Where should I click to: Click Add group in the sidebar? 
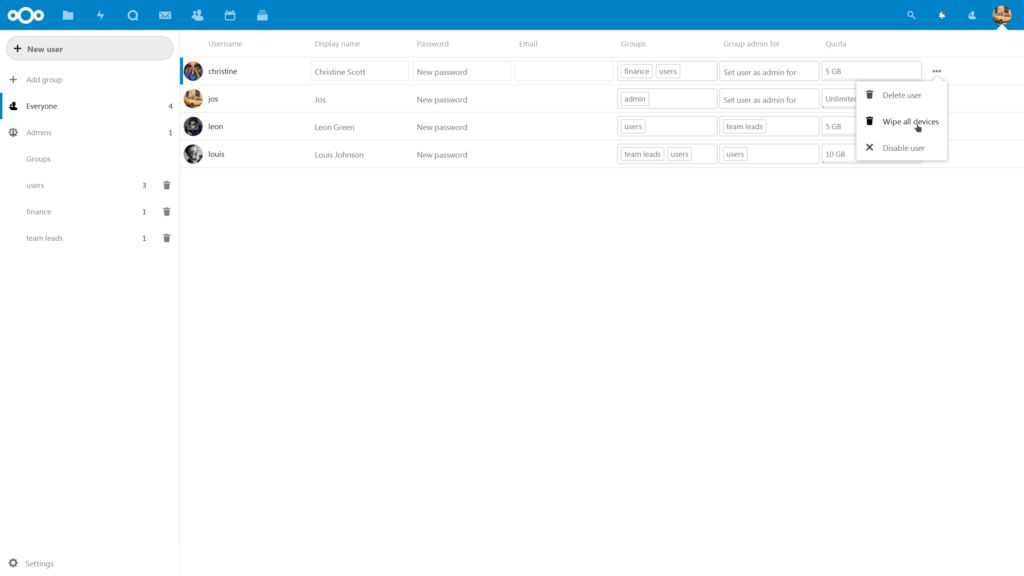click(46, 79)
